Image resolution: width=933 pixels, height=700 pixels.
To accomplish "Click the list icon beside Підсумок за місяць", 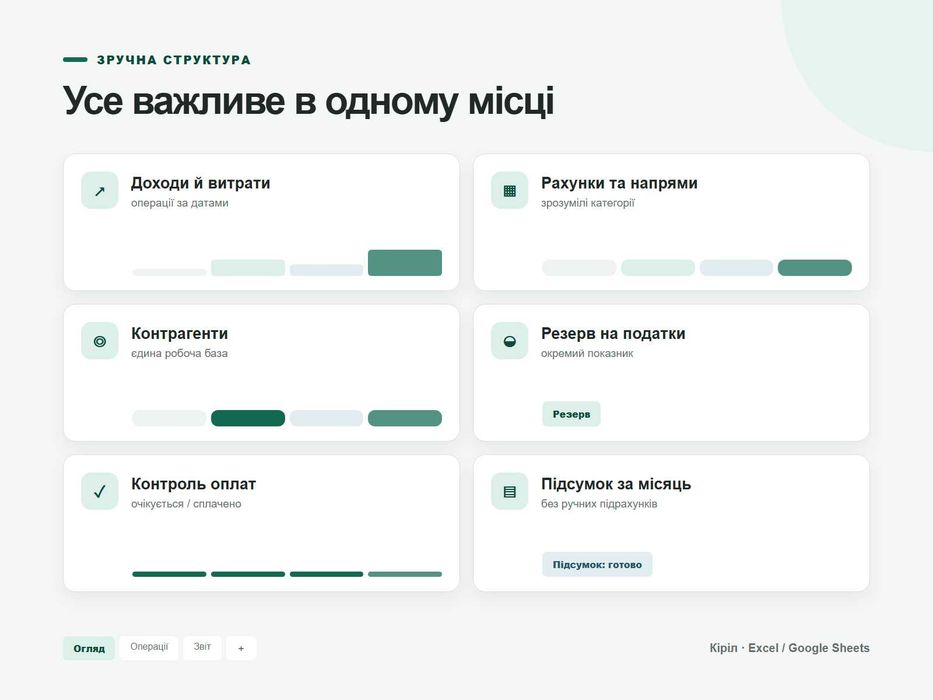I will click(509, 492).
